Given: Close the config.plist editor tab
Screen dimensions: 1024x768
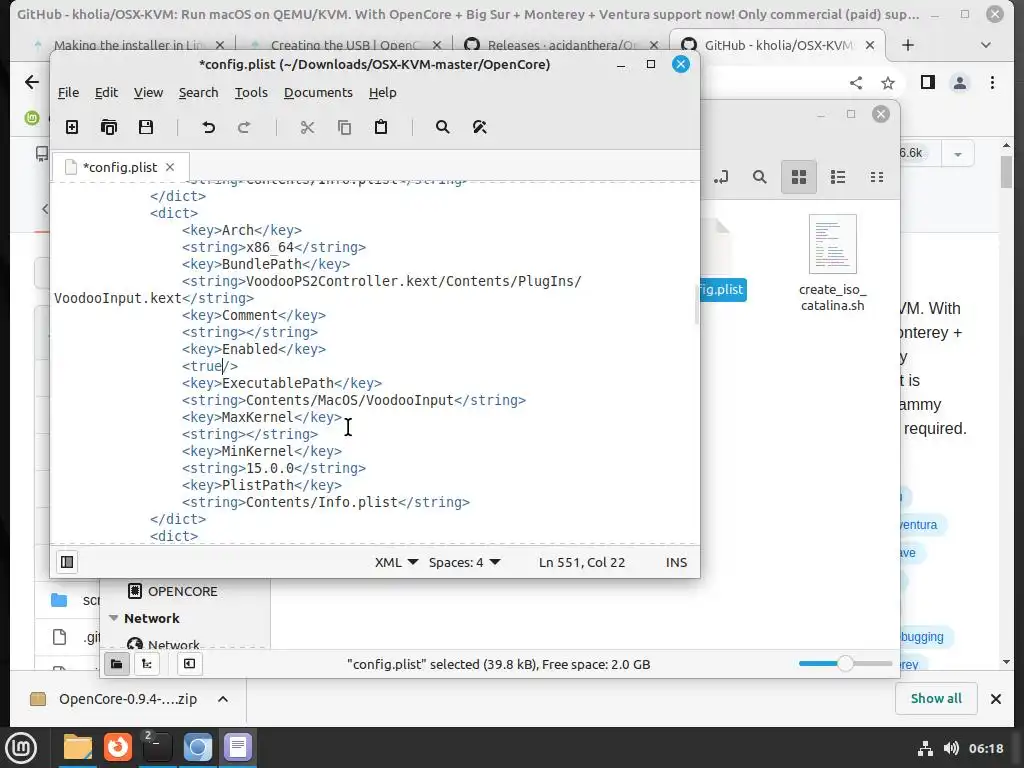Looking at the screenshot, I should pyautogui.click(x=170, y=167).
